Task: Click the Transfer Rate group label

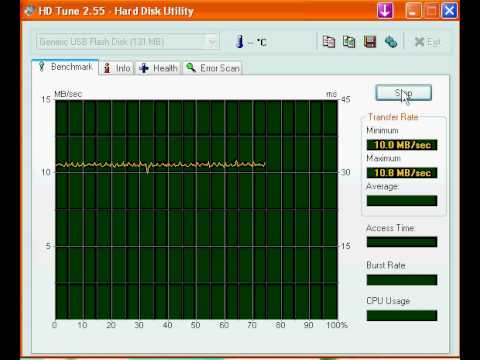Action: [393, 117]
